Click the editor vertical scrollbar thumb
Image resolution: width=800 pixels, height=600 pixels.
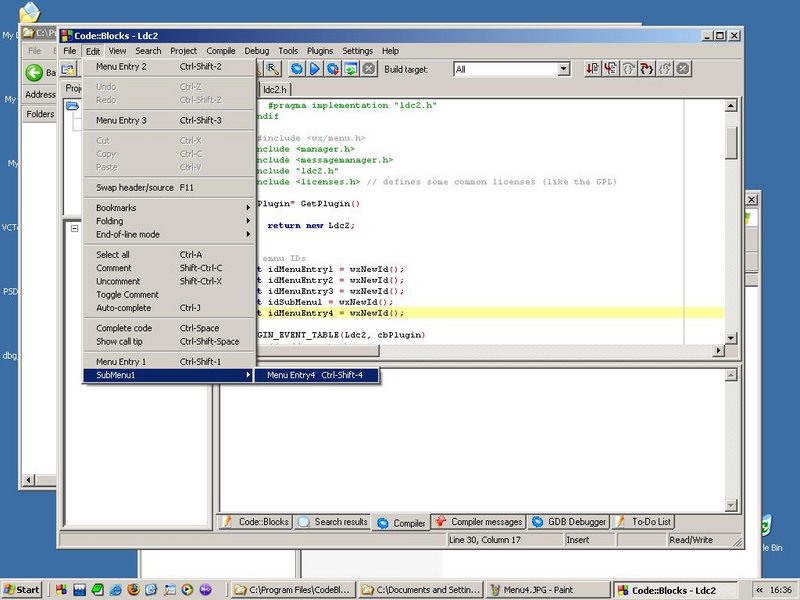pyautogui.click(x=731, y=142)
